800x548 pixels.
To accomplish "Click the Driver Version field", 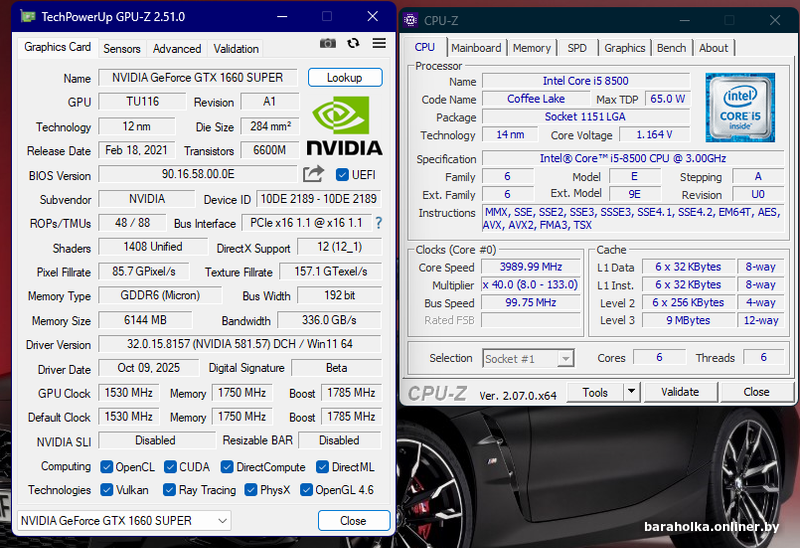I will 240,344.
